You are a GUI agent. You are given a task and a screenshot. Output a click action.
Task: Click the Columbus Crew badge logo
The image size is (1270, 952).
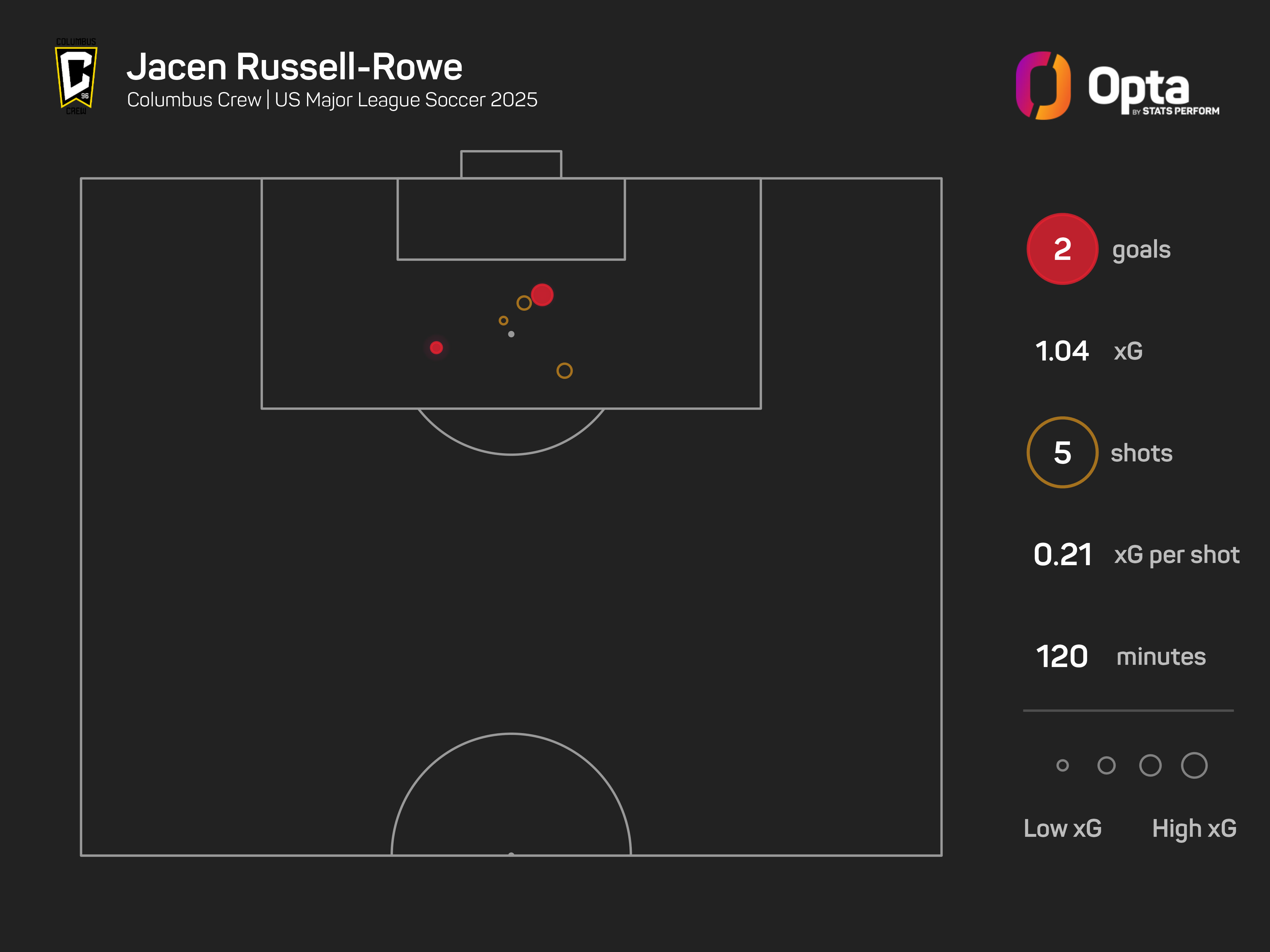(76, 76)
